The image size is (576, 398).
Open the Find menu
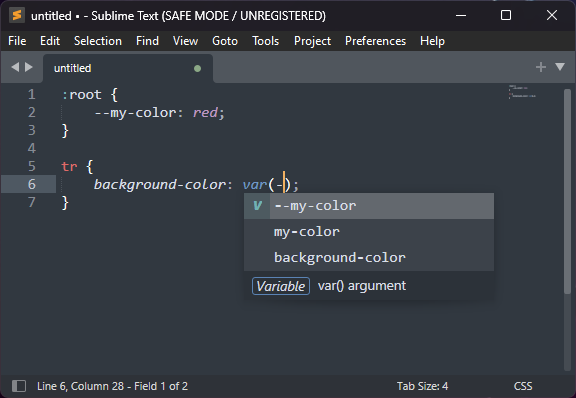click(x=147, y=41)
